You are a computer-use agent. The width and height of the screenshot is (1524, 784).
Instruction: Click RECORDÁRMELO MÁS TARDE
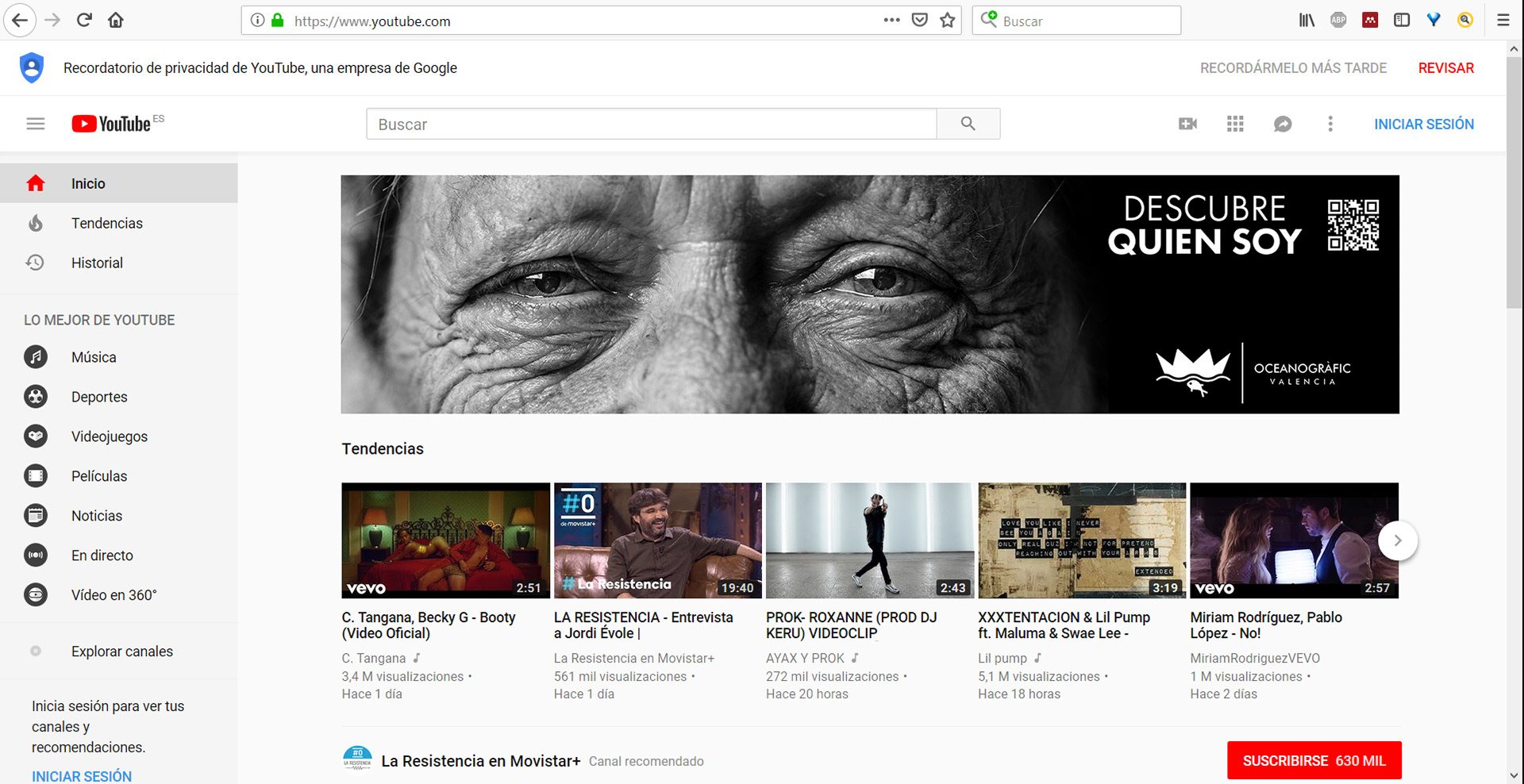coord(1293,68)
